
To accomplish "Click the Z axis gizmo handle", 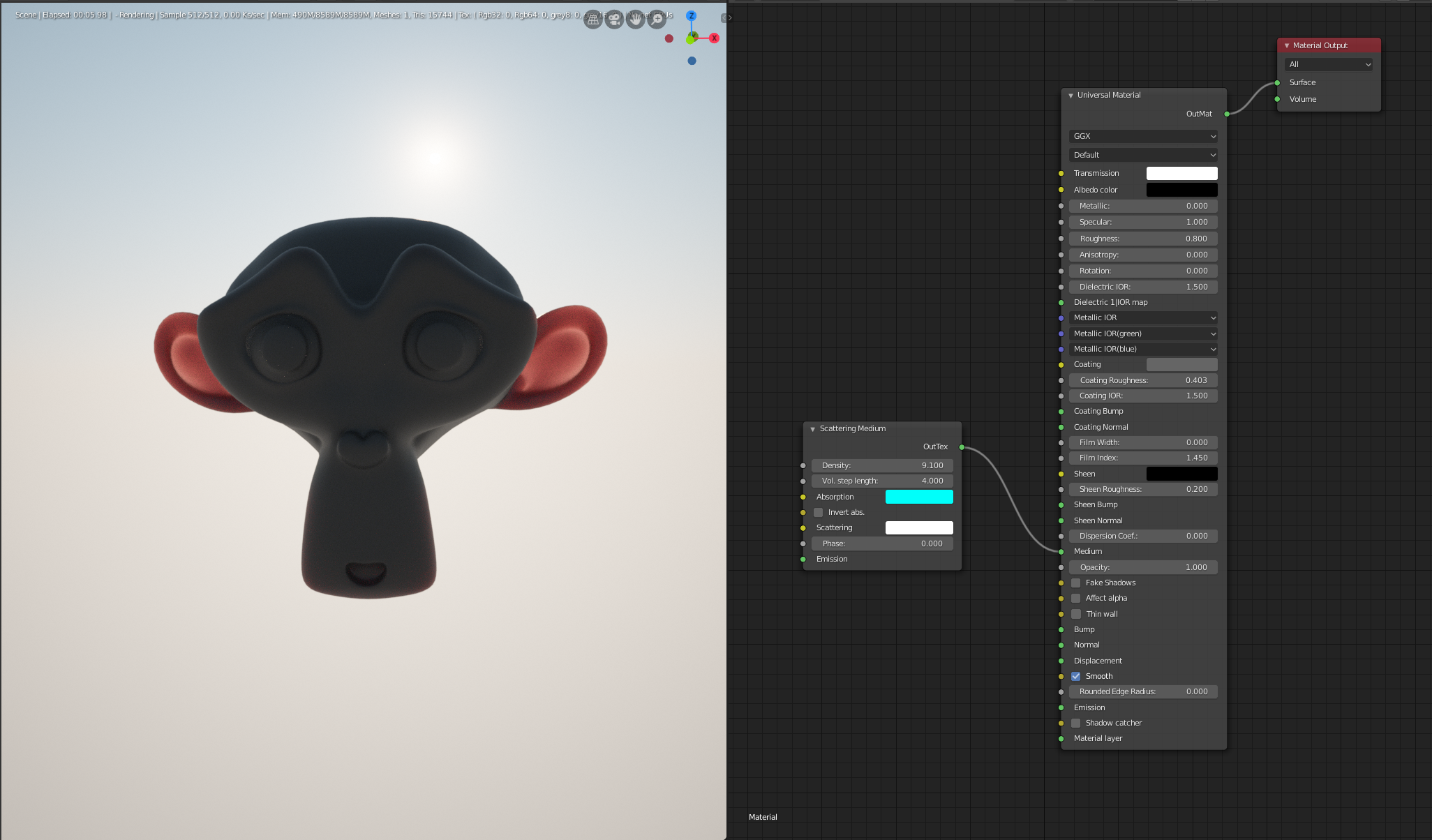I will [691, 15].
